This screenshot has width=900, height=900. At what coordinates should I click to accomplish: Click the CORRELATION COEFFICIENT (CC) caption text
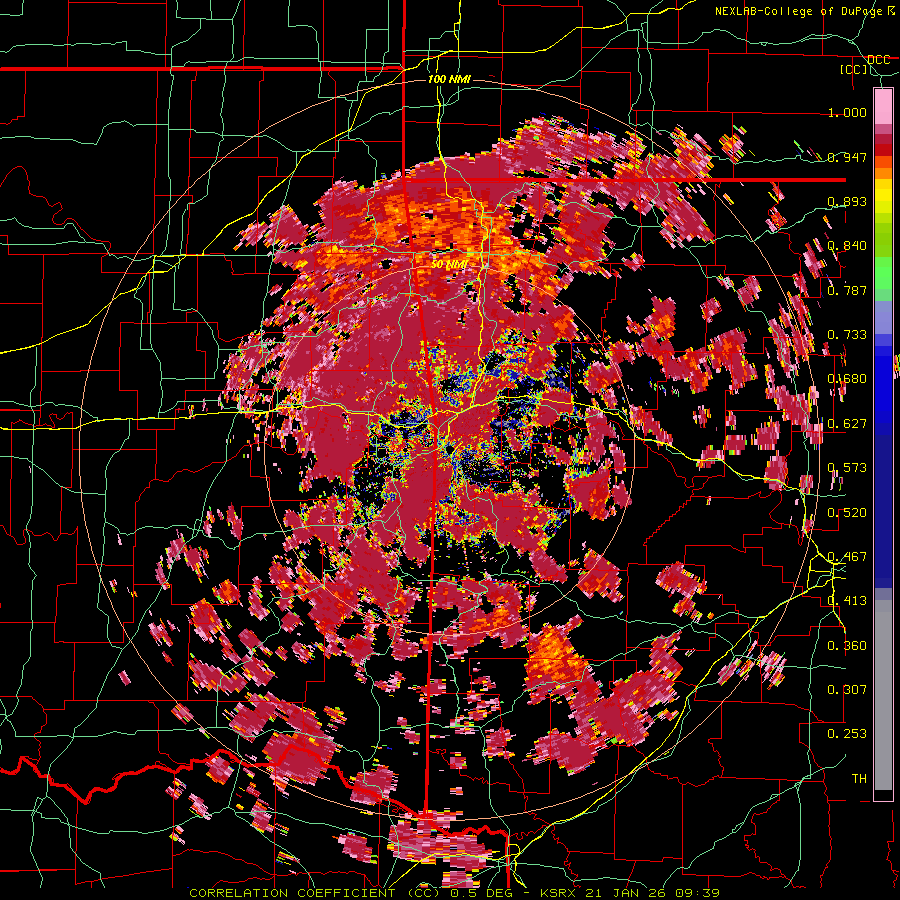[x=314, y=893]
